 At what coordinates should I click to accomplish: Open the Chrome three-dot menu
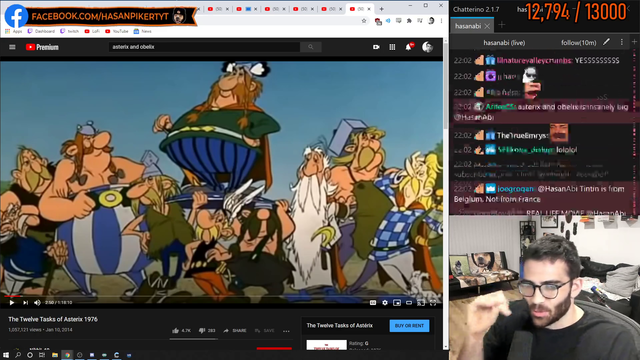click(x=441, y=21)
